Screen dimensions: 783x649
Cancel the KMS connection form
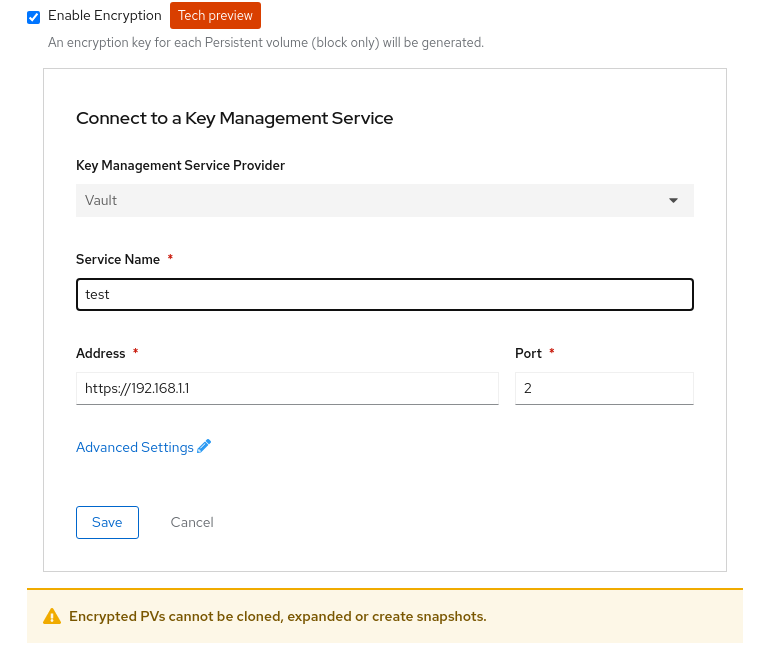pos(192,522)
